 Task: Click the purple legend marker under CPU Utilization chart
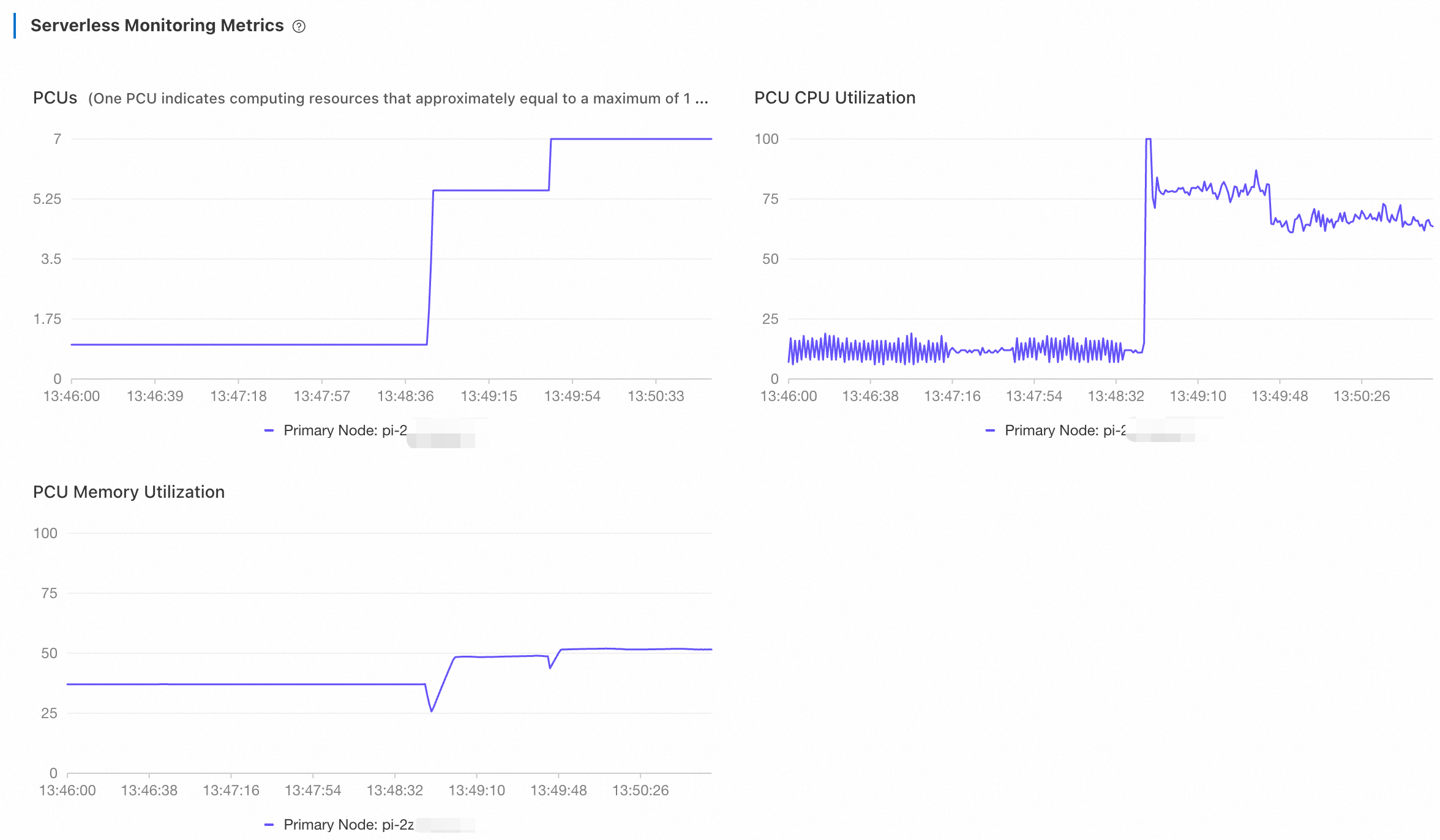tap(990, 430)
